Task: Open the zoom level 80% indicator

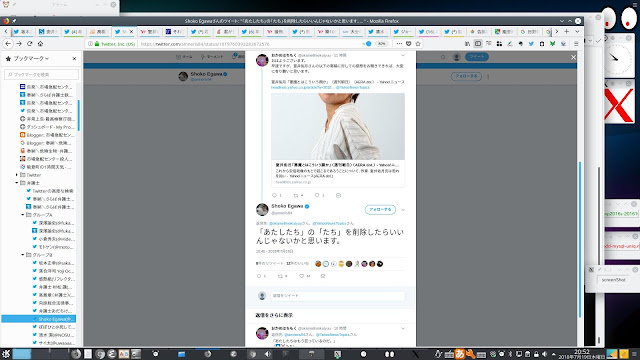Action: point(381,44)
